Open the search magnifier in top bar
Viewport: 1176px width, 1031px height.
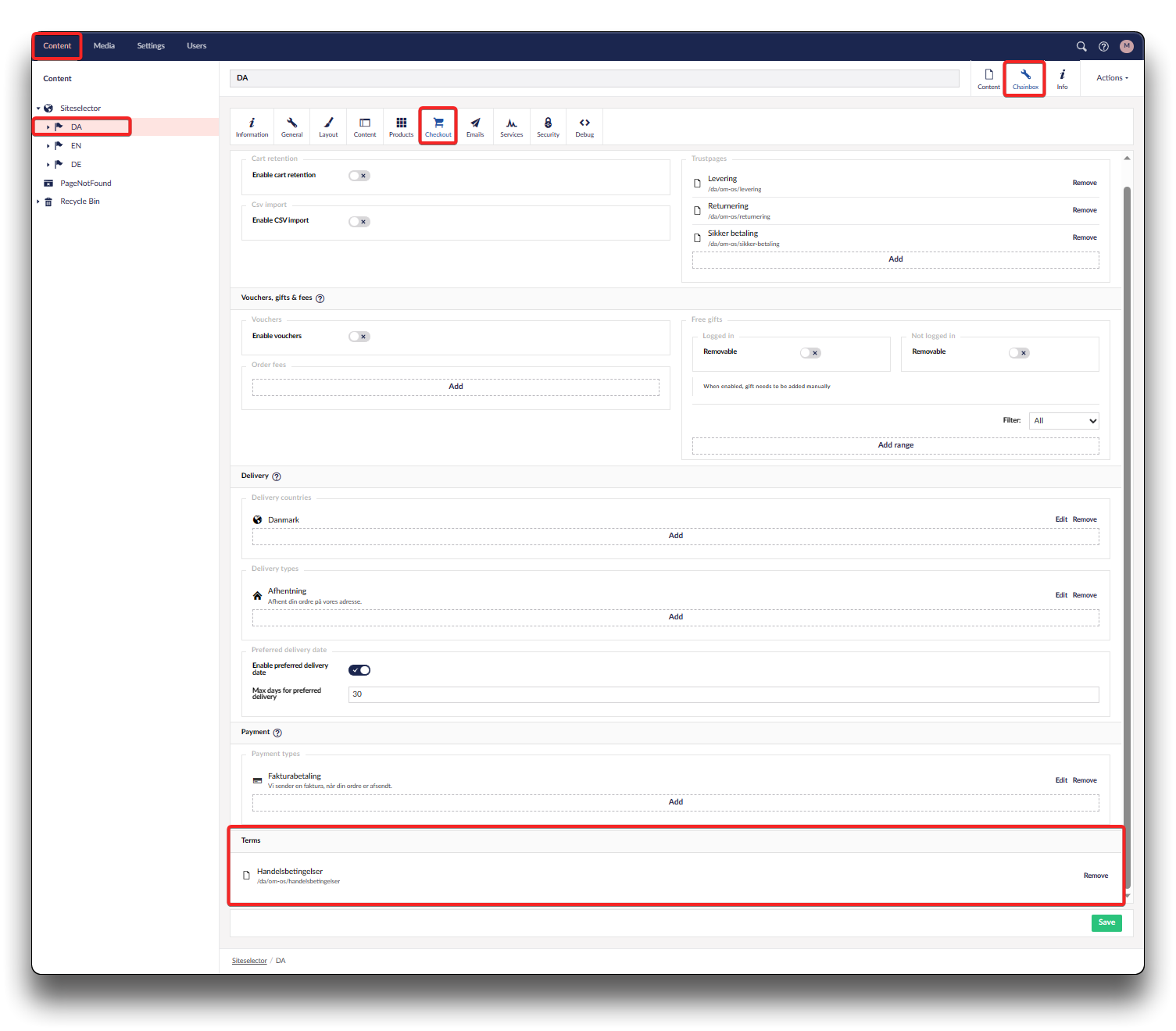[x=1081, y=46]
